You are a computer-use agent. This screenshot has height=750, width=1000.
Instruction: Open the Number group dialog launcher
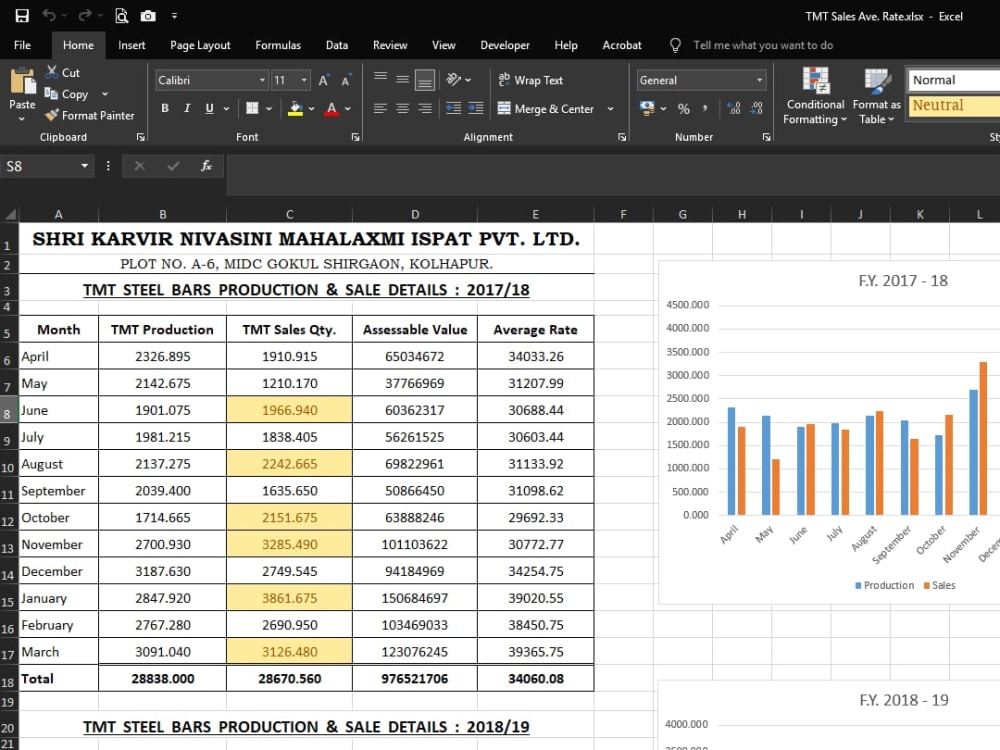(x=766, y=137)
